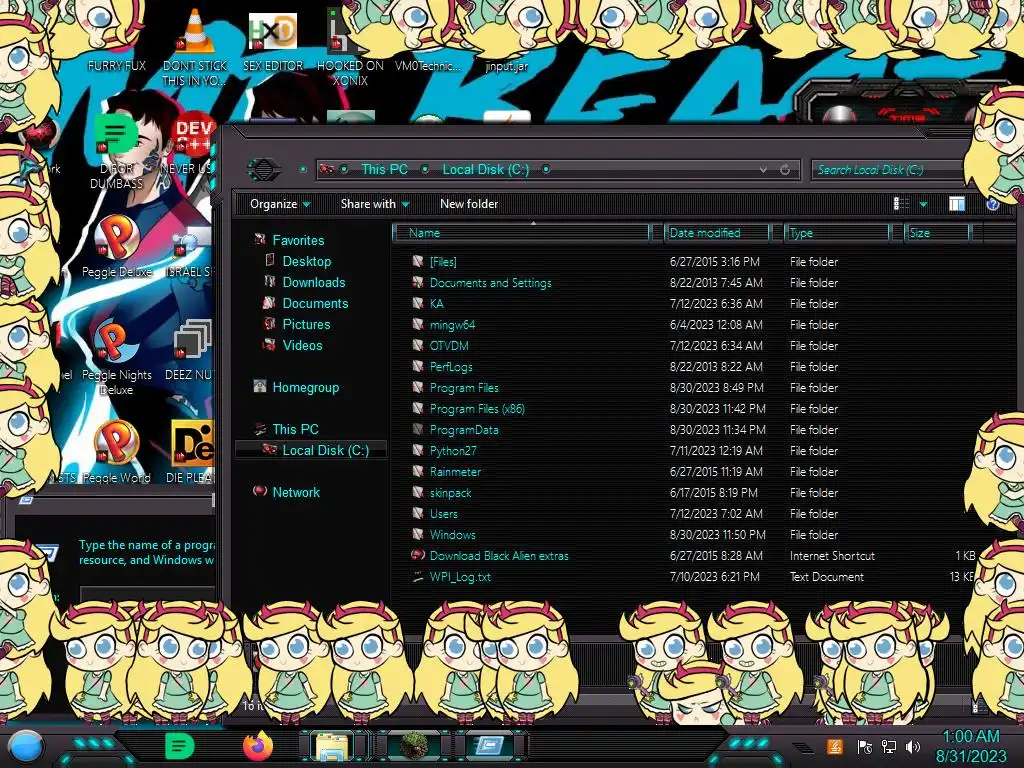
Task: Expand the arrow after Local Disk (C:) breadcrumb
Action: pos(546,170)
